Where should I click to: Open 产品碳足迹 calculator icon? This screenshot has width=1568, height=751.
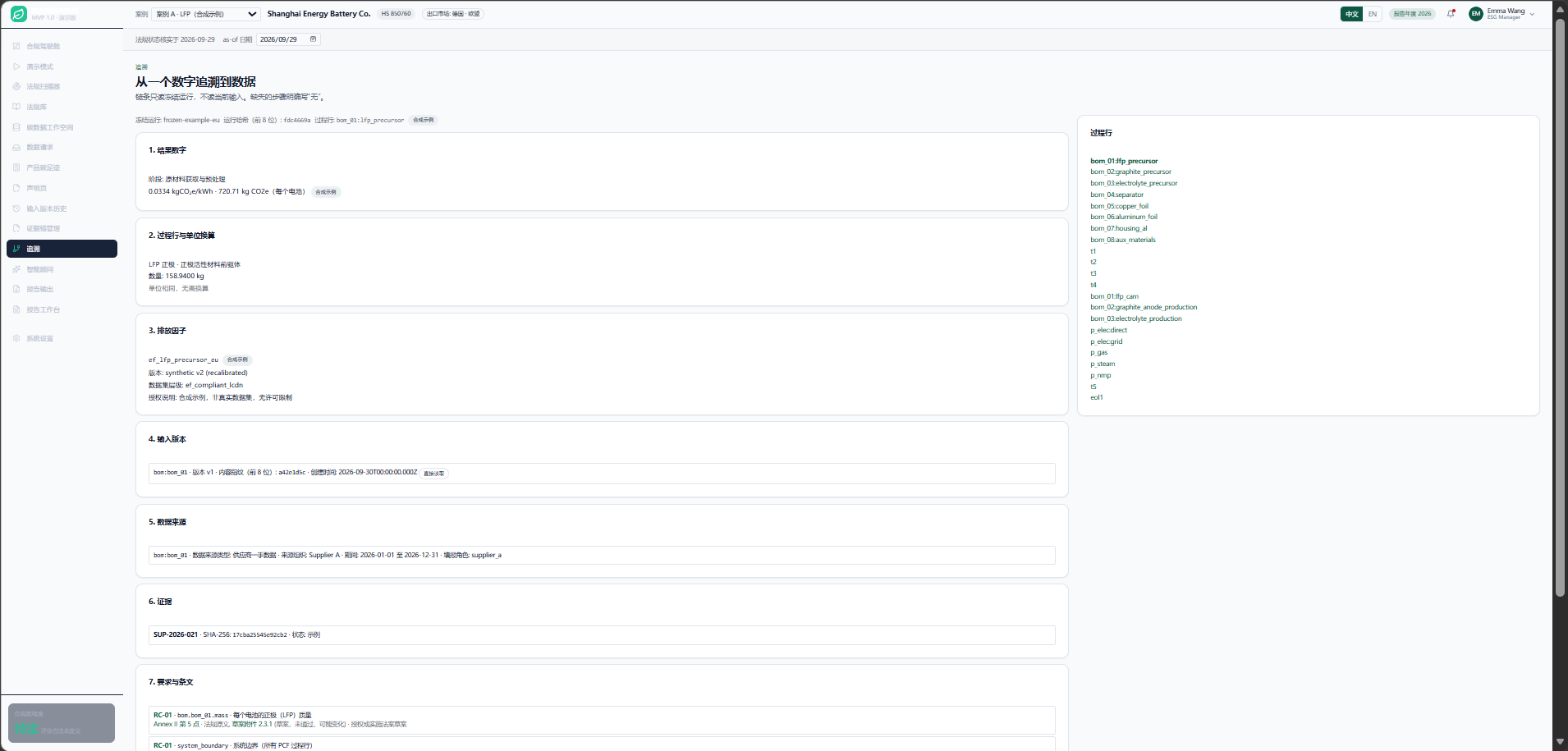click(16, 167)
